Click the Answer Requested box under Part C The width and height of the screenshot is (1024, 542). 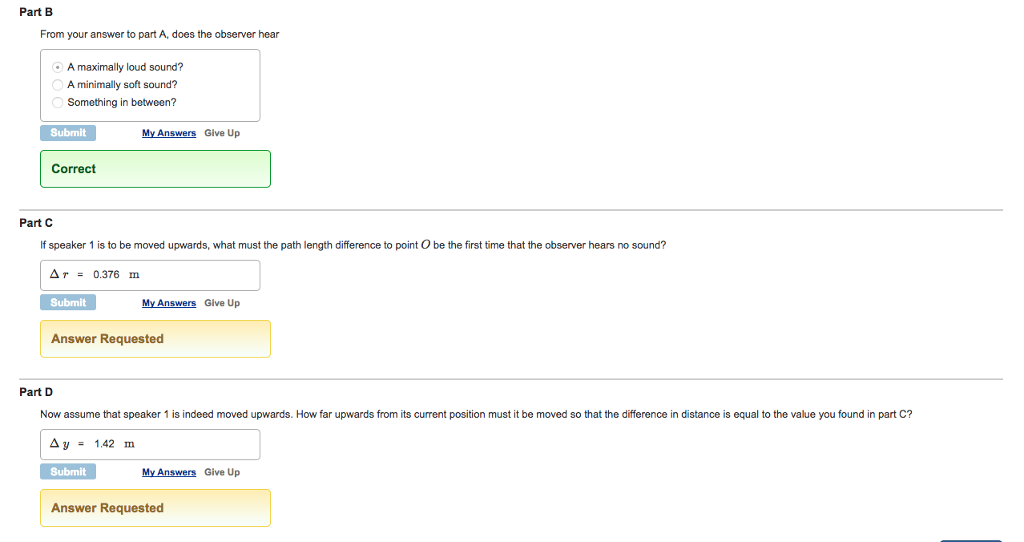(155, 339)
